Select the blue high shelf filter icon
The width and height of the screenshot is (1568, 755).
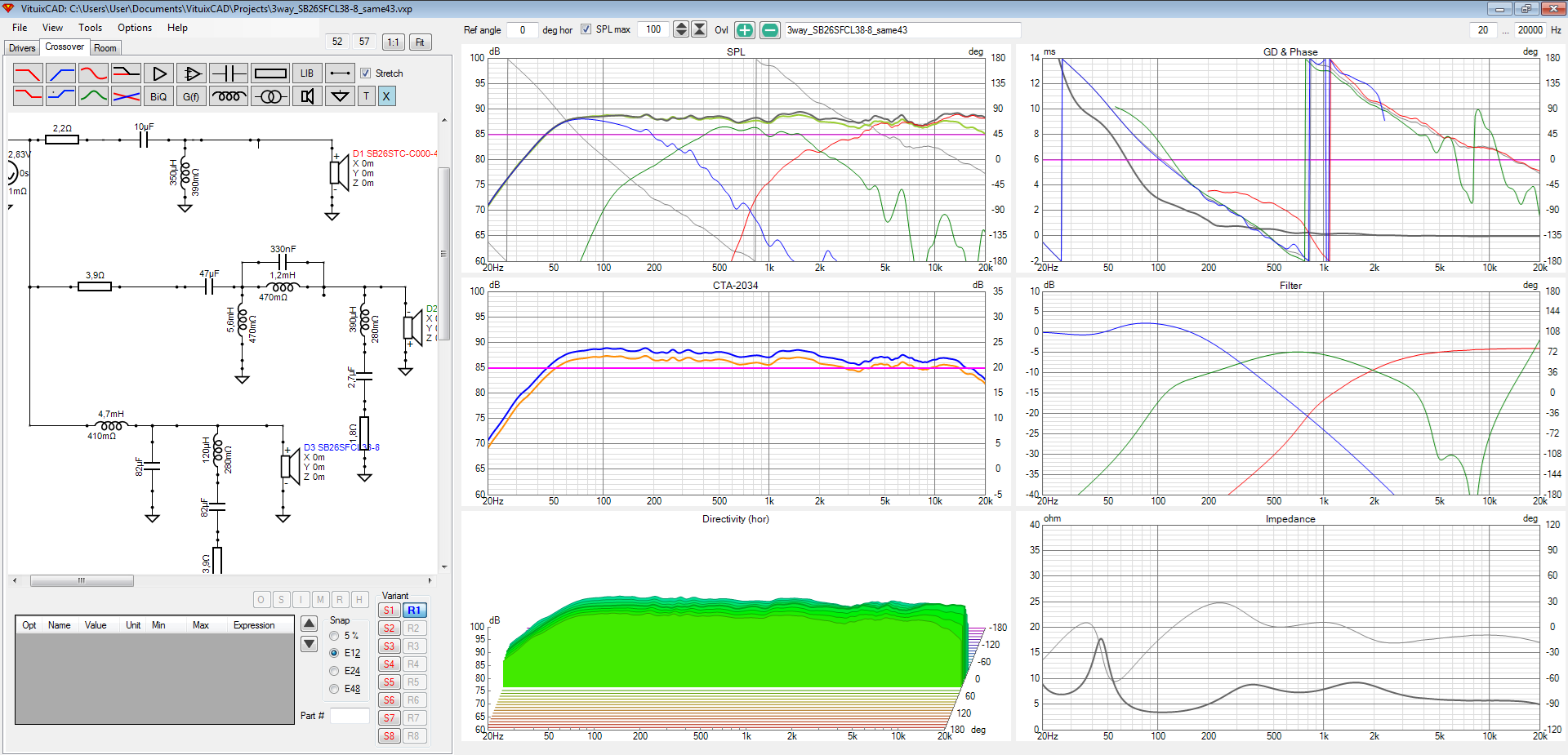pos(61,96)
